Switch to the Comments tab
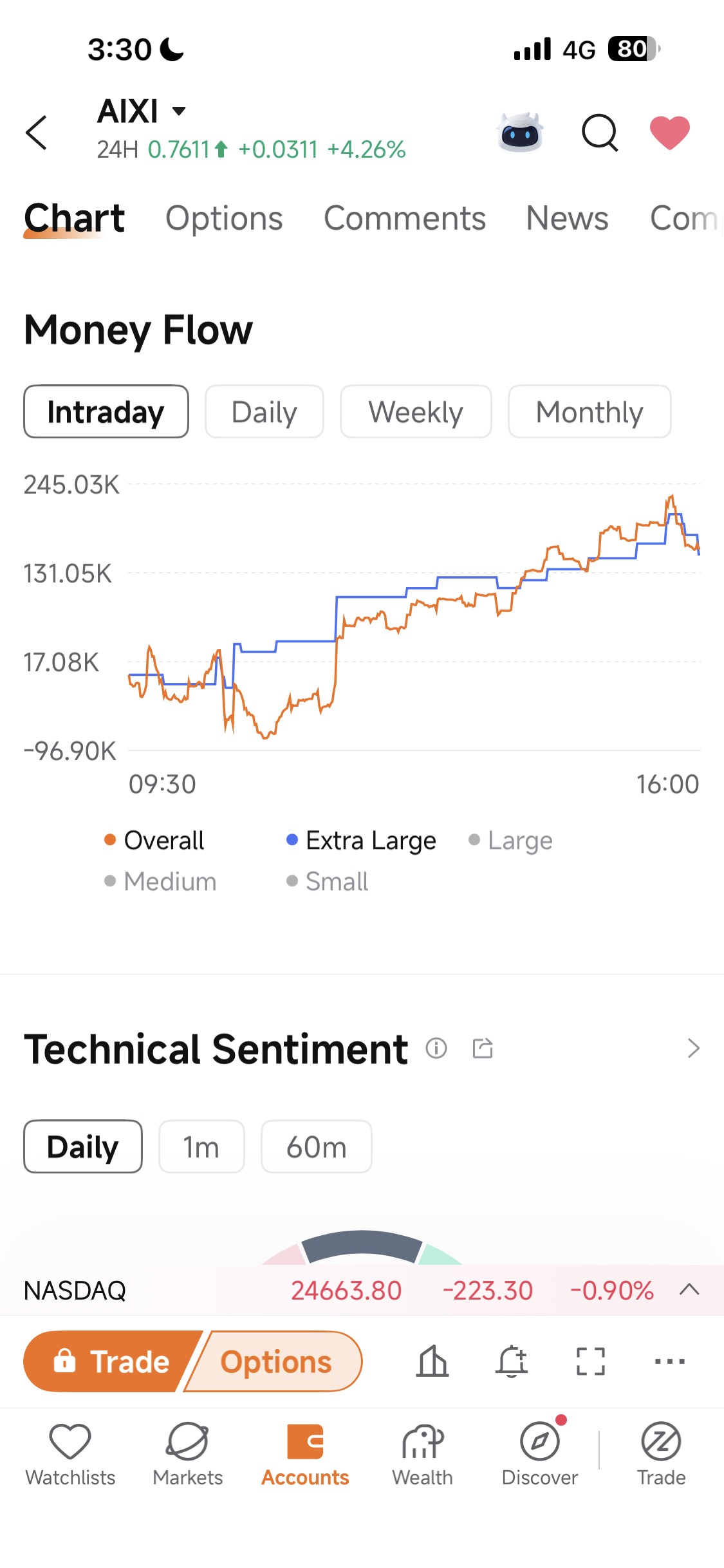 tap(405, 218)
